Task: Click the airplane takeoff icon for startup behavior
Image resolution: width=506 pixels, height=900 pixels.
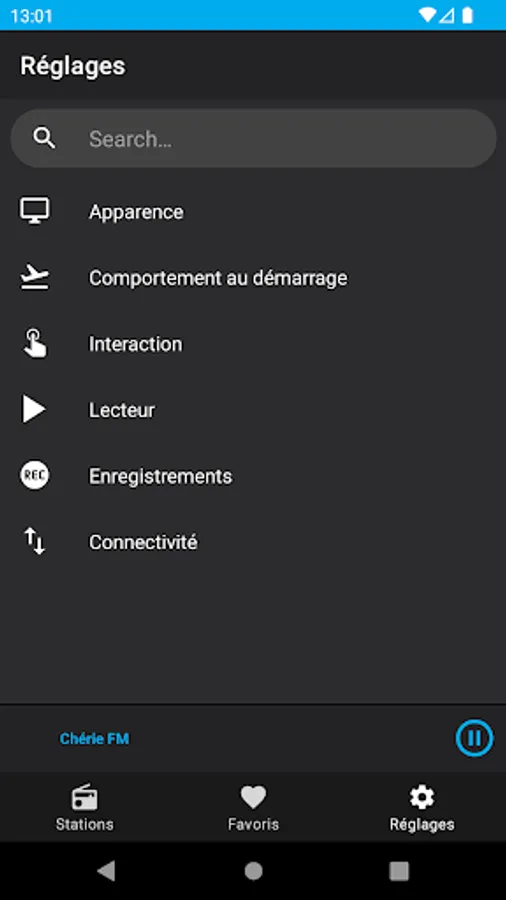Action: (34, 278)
